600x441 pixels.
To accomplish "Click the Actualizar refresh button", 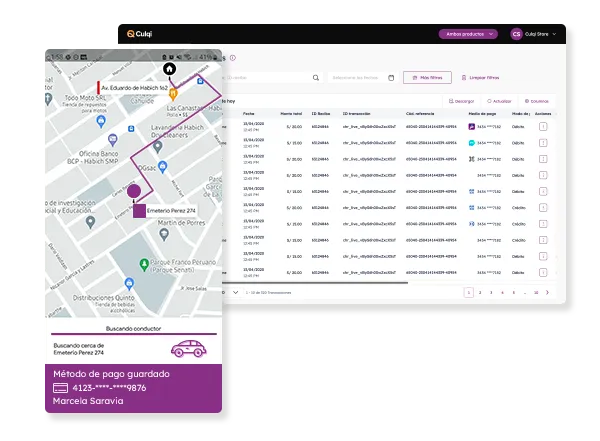I will point(497,101).
